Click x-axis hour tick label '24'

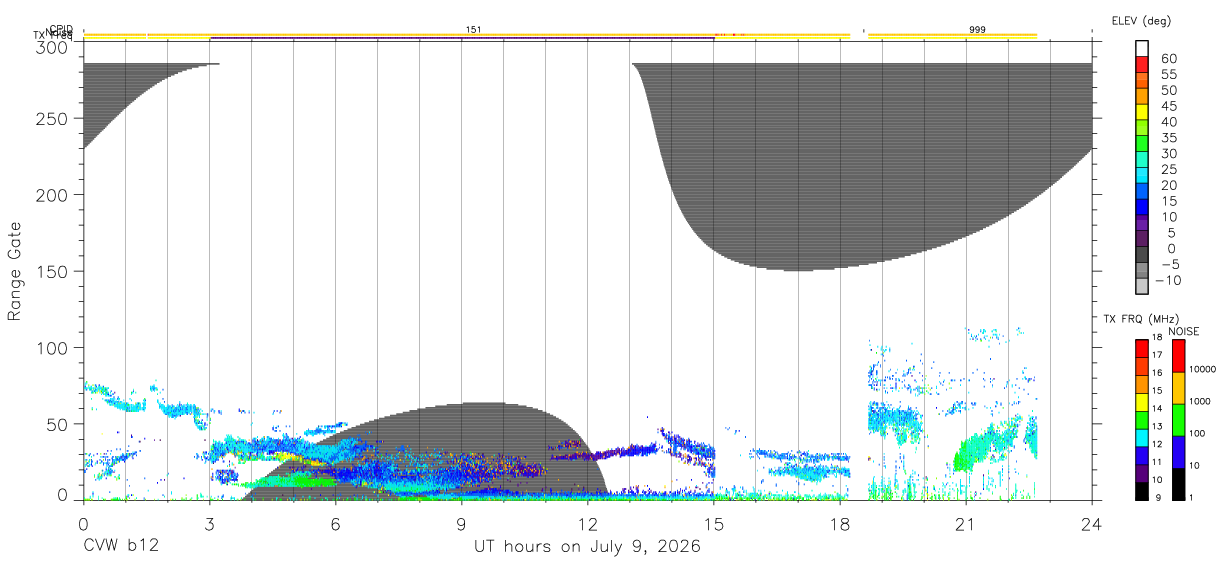pos(1092,523)
